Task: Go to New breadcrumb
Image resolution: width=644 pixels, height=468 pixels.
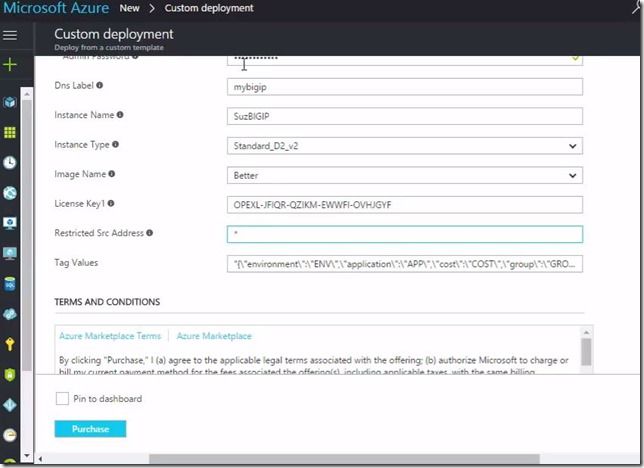Action: tap(129, 8)
